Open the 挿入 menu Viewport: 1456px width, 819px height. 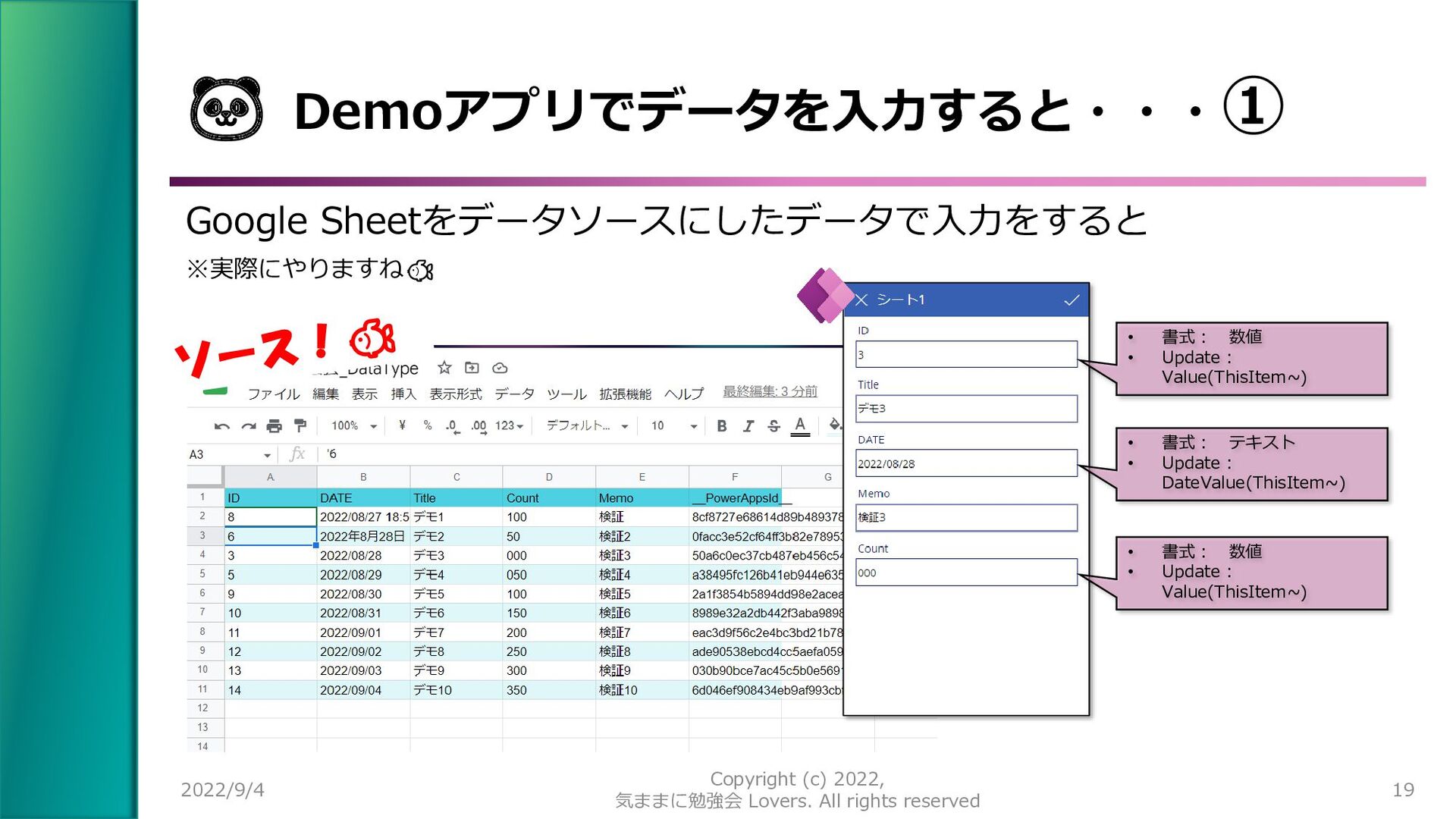click(x=403, y=394)
